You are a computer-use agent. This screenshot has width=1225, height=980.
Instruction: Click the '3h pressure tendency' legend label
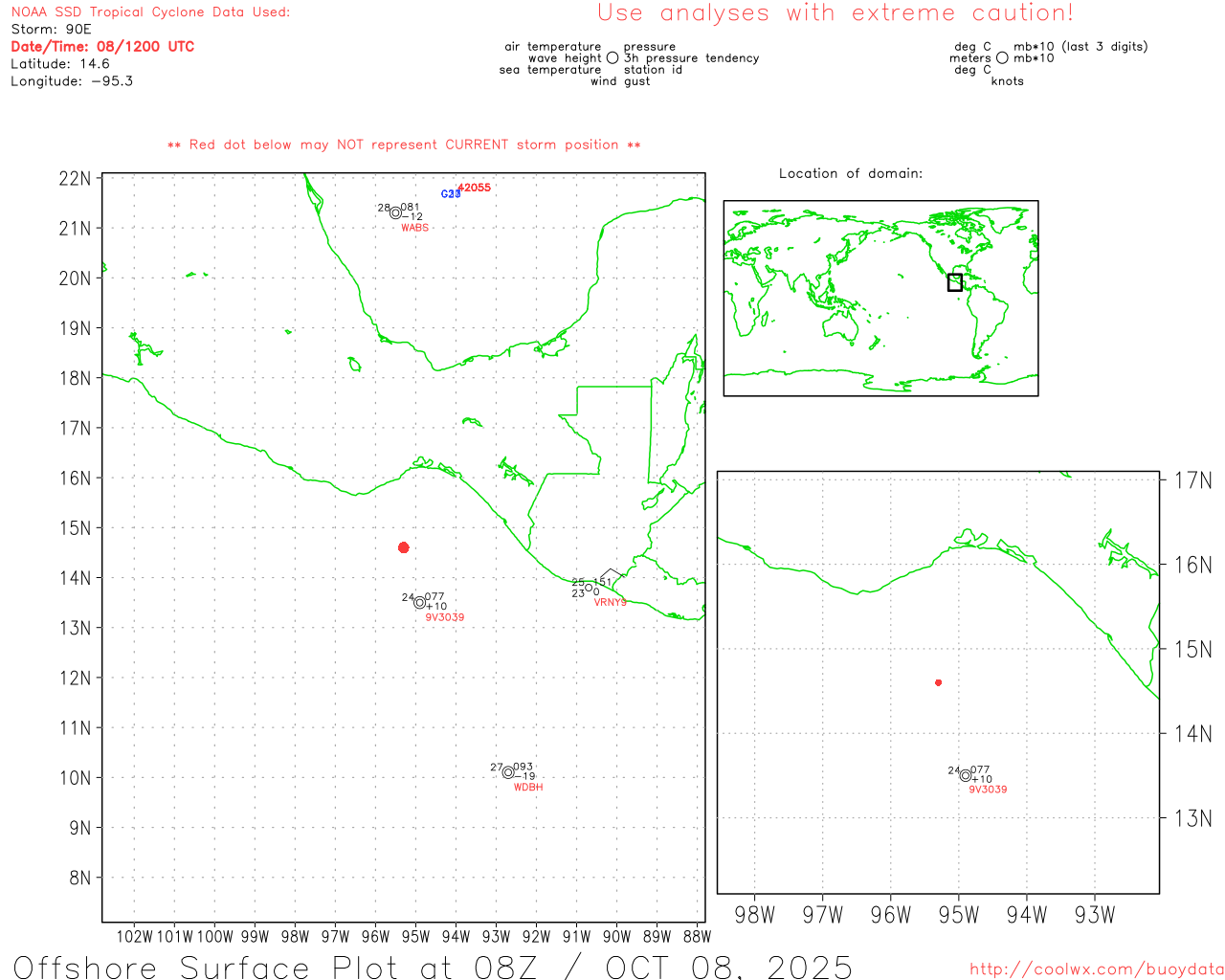click(691, 58)
